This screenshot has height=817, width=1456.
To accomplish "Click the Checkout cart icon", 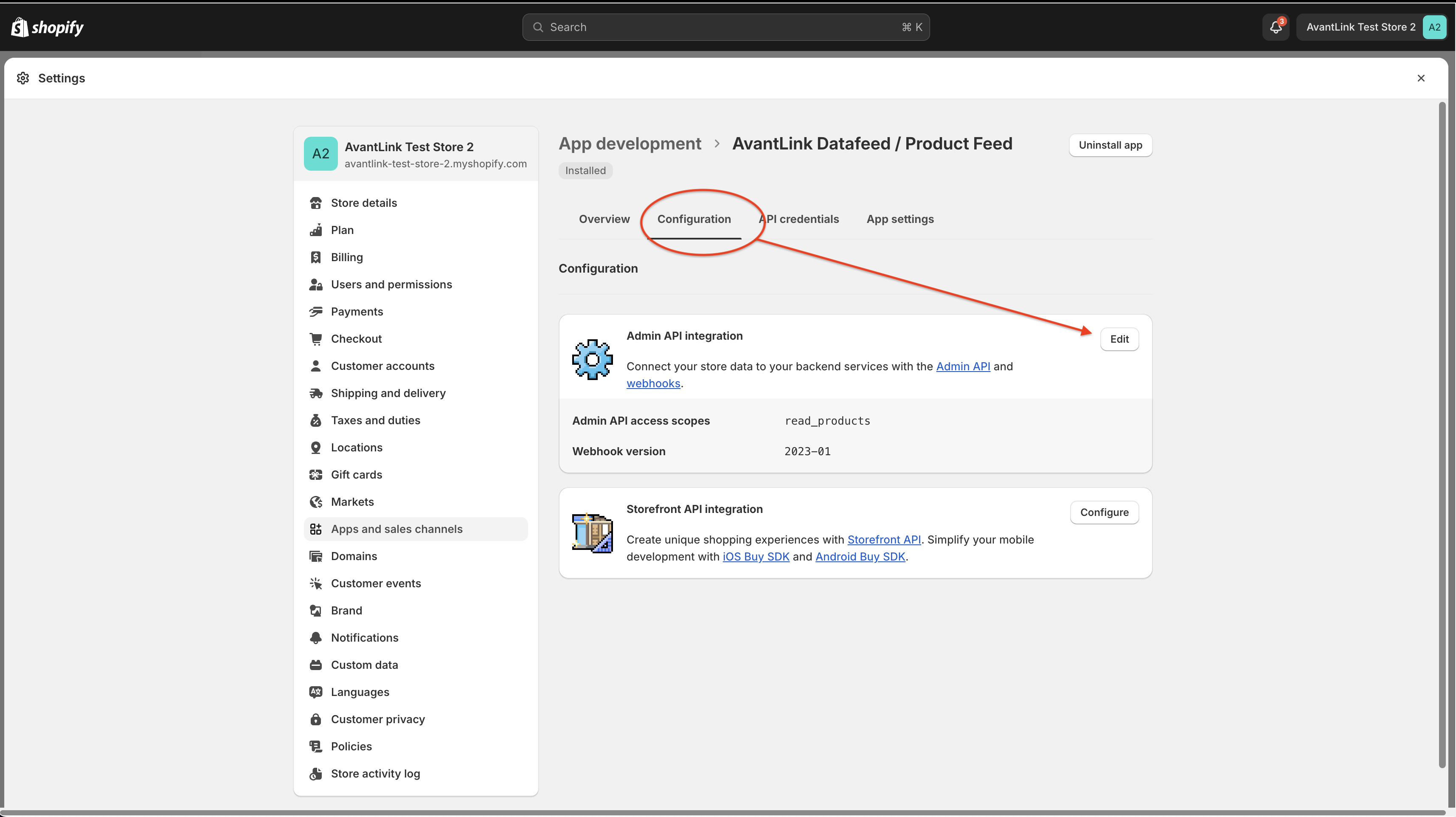I will [x=315, y=339].
